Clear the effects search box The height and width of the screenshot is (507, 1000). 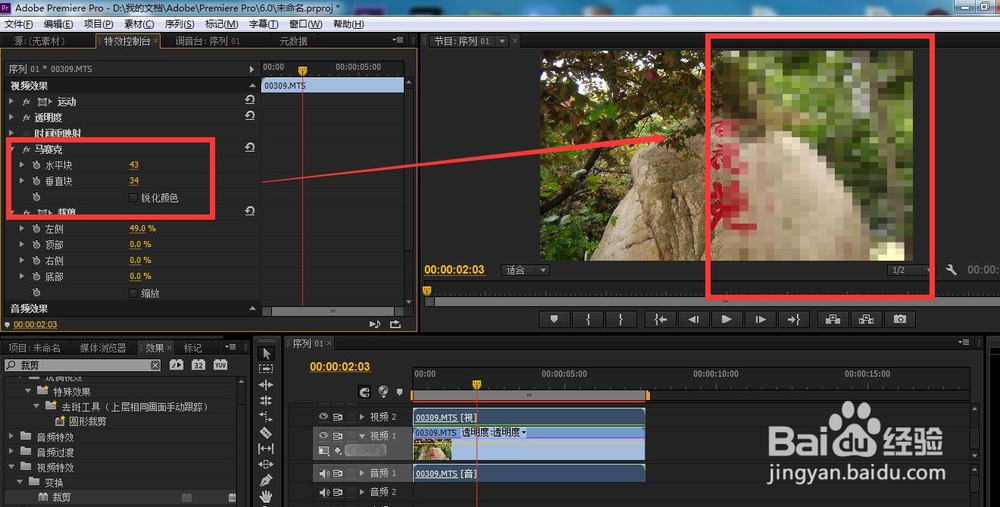156,365
